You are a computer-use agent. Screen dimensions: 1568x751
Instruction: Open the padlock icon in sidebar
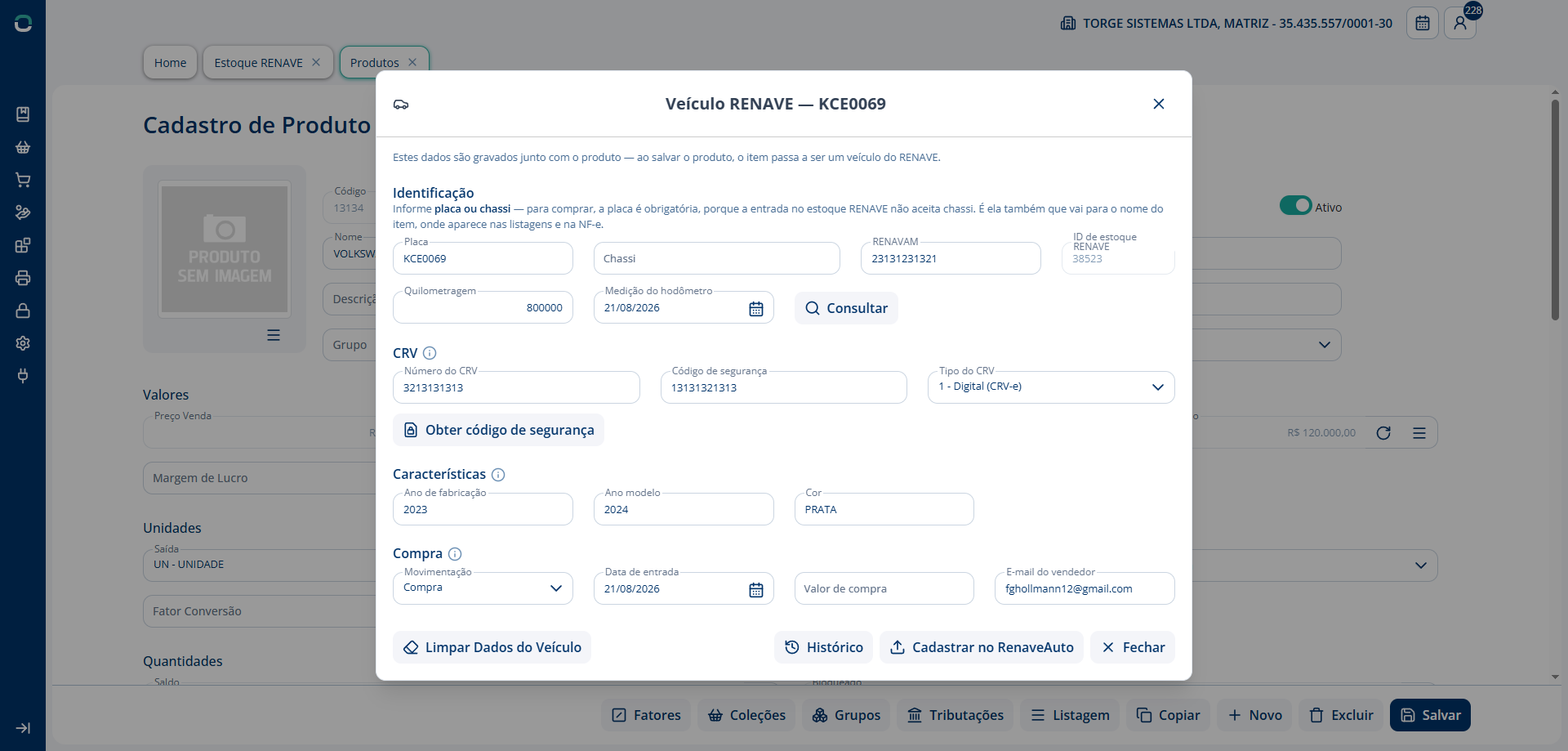23,311
